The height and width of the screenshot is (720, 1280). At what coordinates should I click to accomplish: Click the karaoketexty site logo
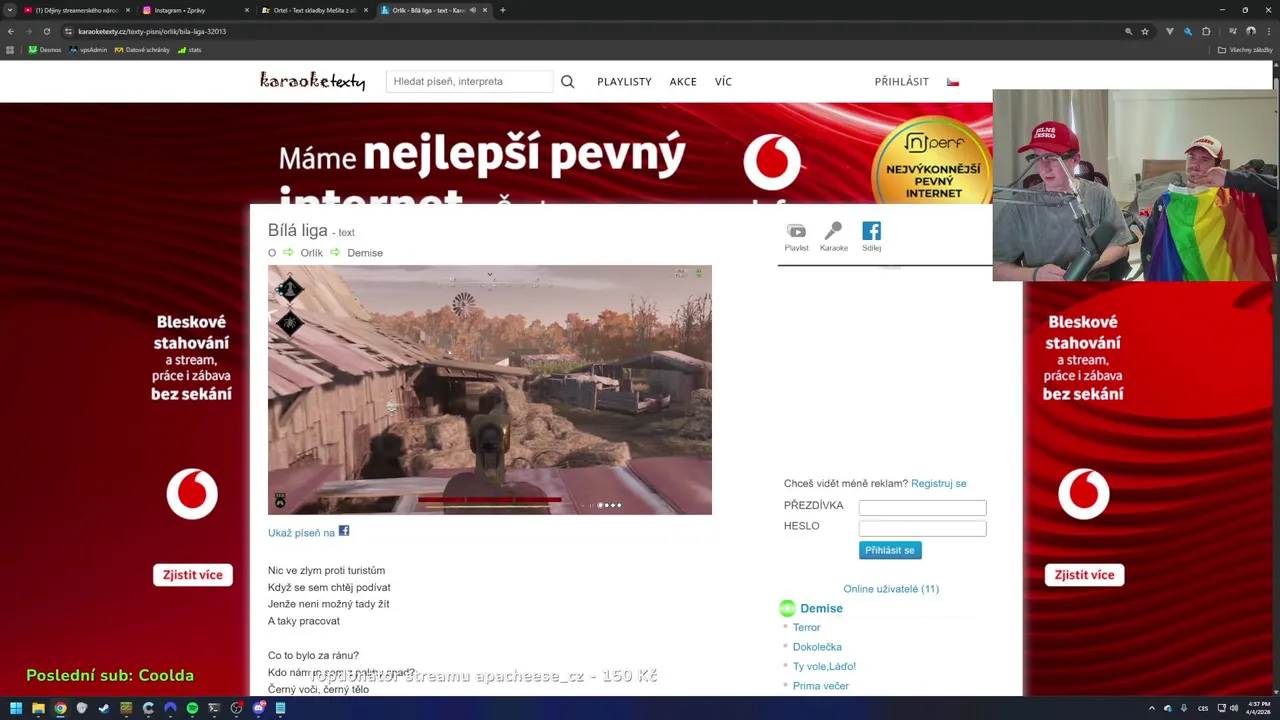click(312, 81)
